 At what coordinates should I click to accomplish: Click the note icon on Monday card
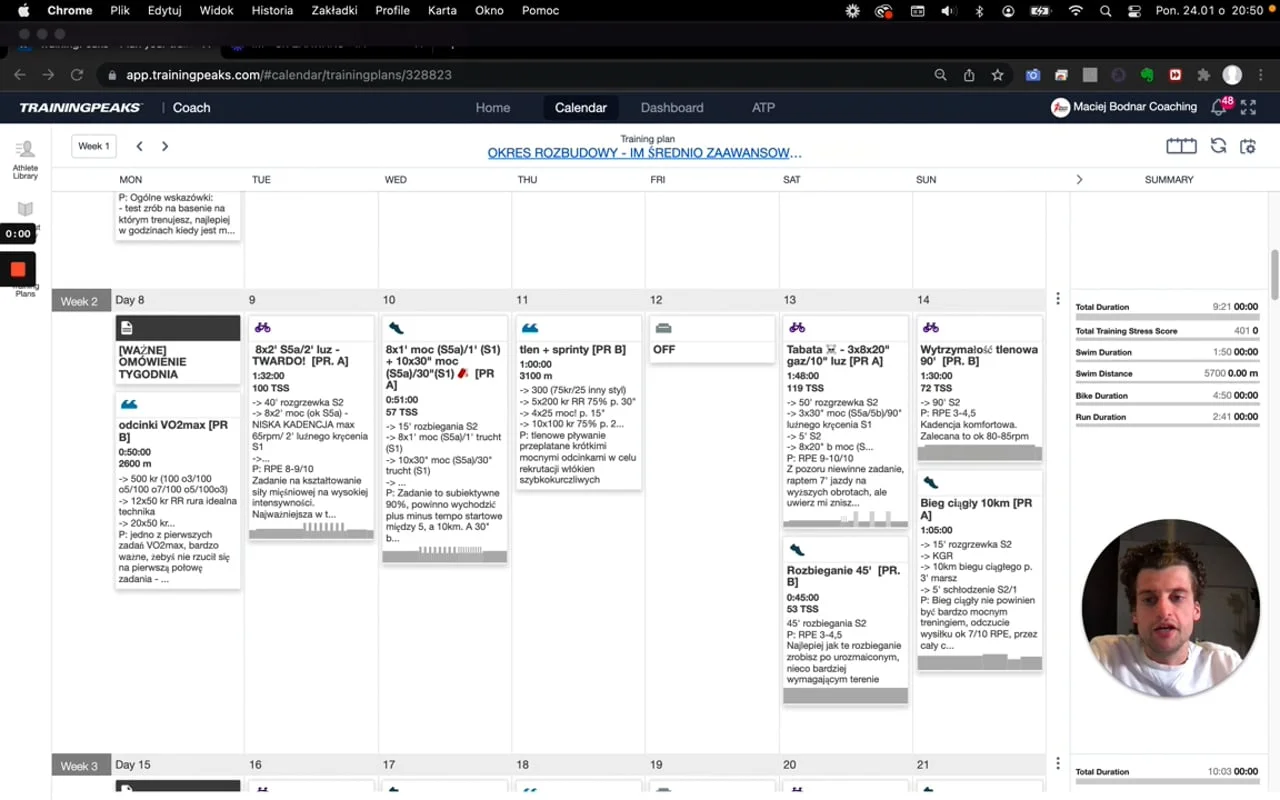point(126,328)
